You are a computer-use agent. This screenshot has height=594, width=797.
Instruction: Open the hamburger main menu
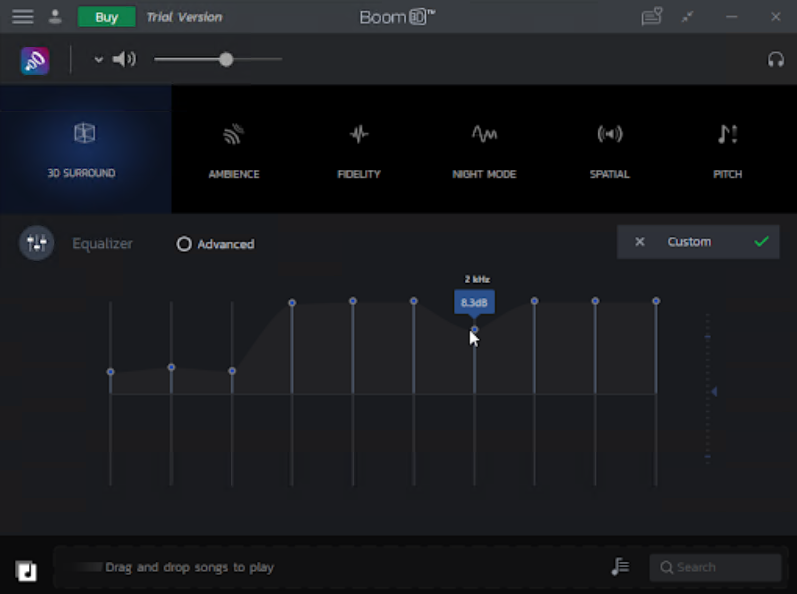[22, 17]
